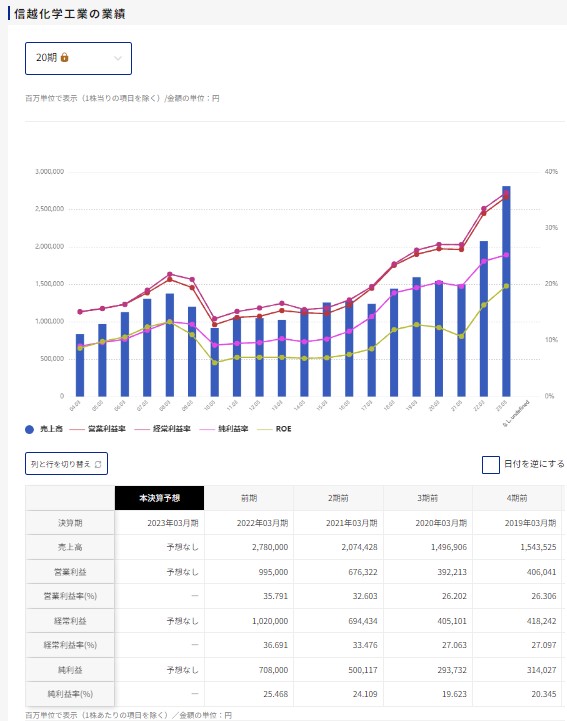Click the net profit value 708,000
The image size is (567, 721).
click(273, 670)
